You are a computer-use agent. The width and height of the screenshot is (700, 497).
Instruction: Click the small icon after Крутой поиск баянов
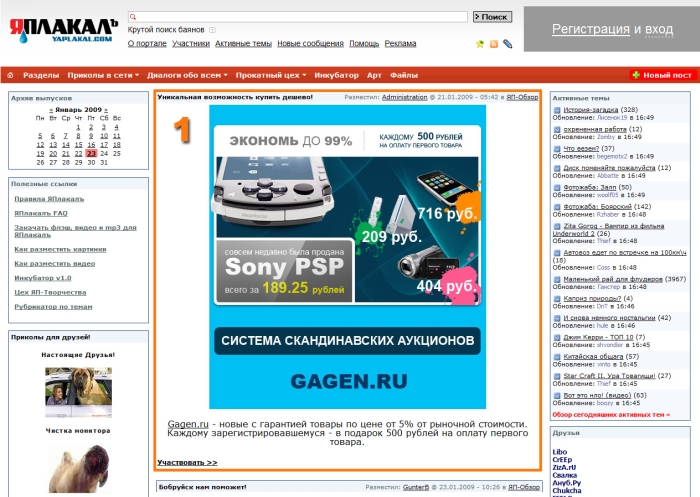click(213, 30)
